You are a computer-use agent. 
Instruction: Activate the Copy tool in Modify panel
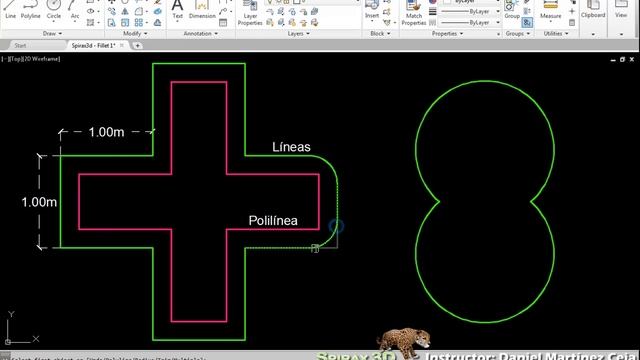[x=111, y=12]
